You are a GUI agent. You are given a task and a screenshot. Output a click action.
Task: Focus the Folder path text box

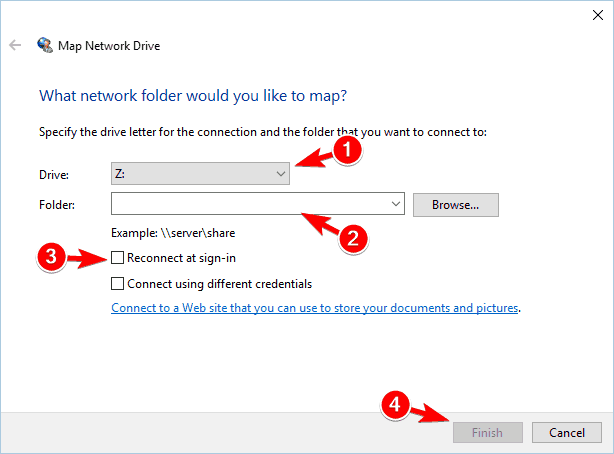[x=250, y=204]
